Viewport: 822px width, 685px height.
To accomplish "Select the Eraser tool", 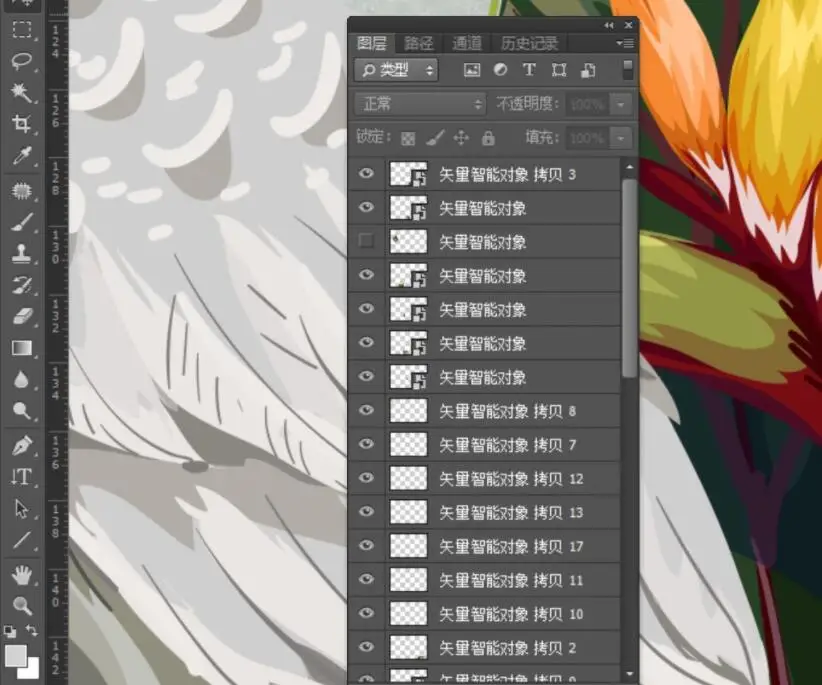I will 21,317.
